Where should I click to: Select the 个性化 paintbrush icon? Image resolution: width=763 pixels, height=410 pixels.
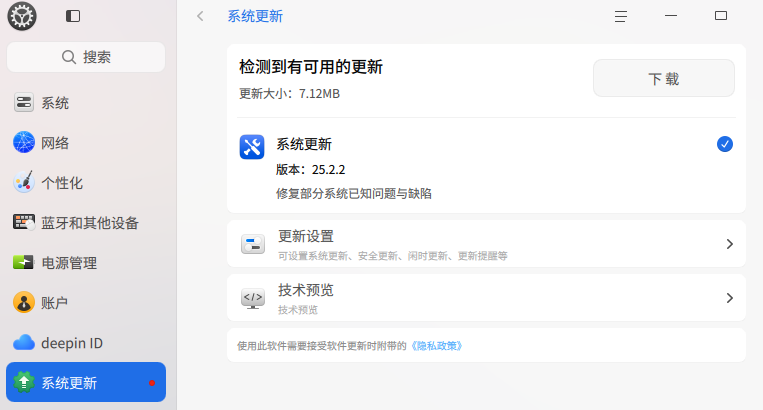tap(23, 182)
